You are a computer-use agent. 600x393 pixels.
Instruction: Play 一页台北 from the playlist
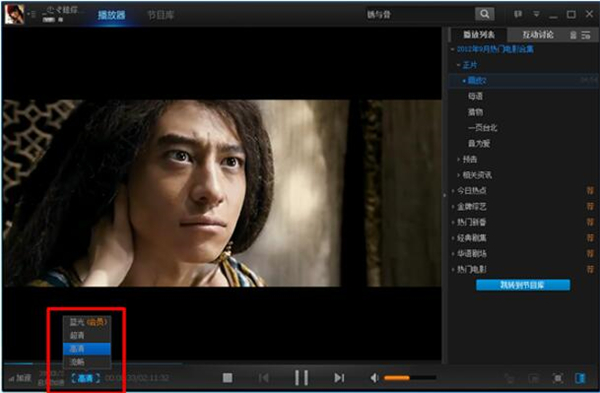[482, 128]
